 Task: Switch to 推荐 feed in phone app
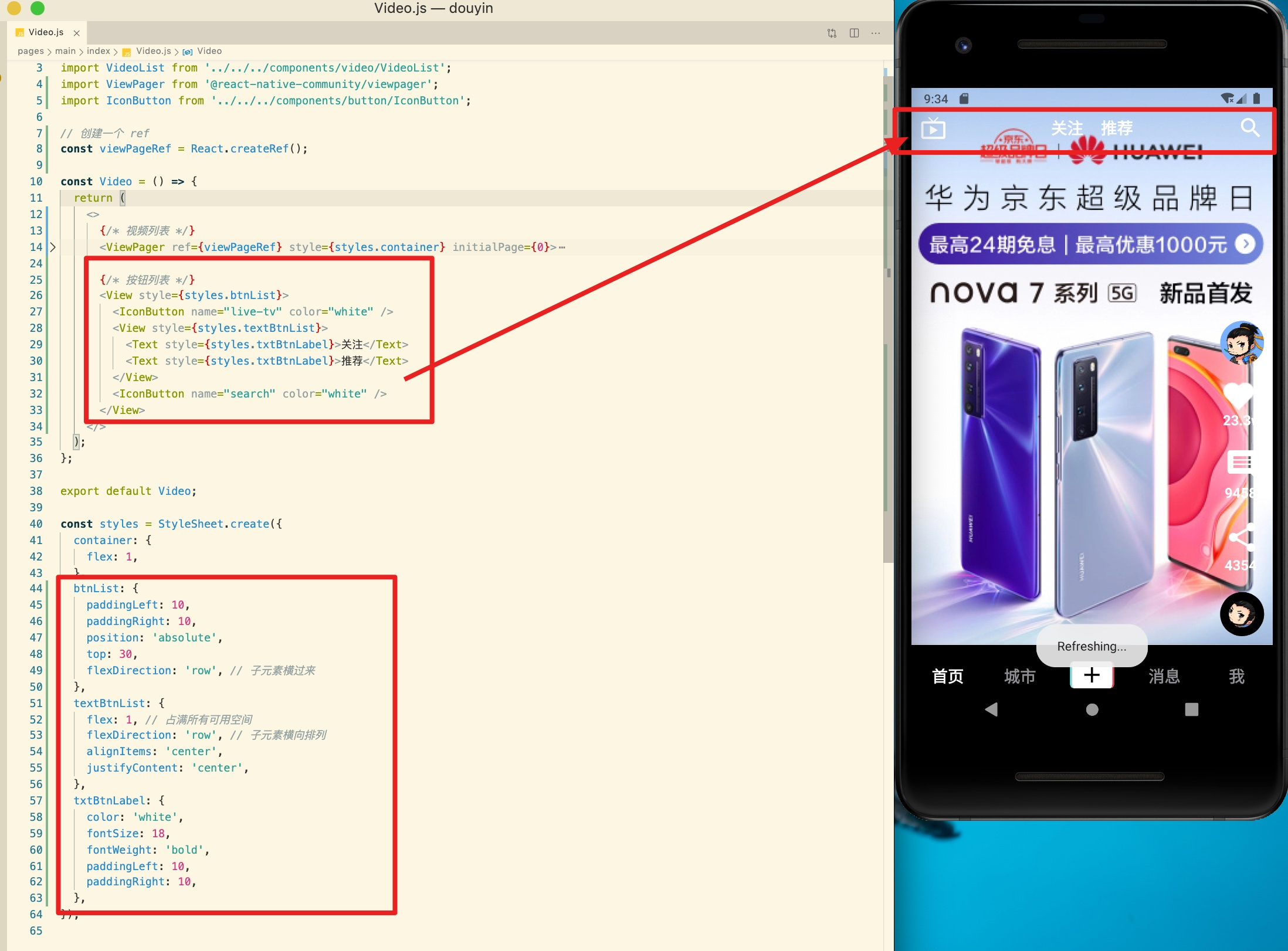click(x=1117, y=128)
